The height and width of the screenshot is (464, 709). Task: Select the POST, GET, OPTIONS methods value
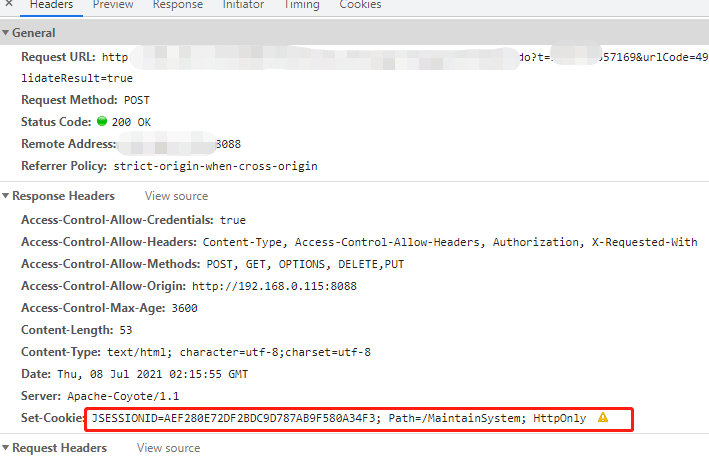point(305,264)
